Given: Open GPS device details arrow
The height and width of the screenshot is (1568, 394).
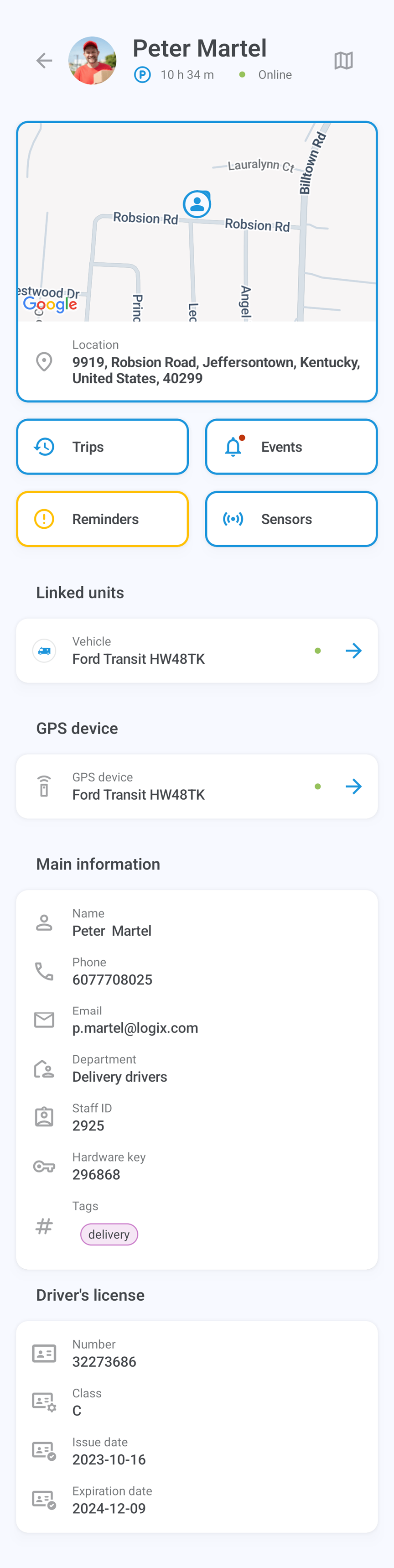Looking at the screenshot, I should (x=353, y=787).
